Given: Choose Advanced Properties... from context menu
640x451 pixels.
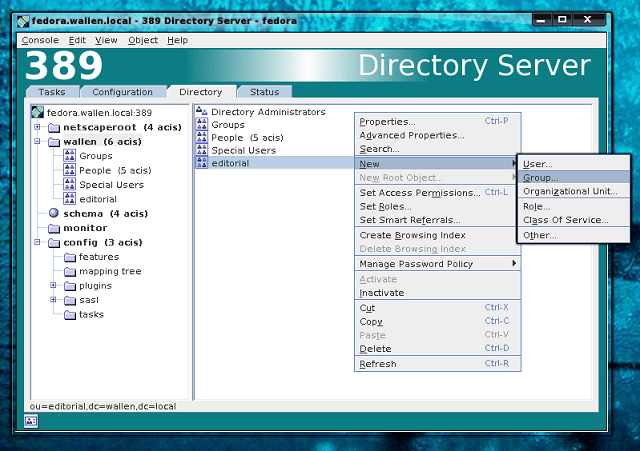Looking at the screenshot, I should click(x=438, y=135).
